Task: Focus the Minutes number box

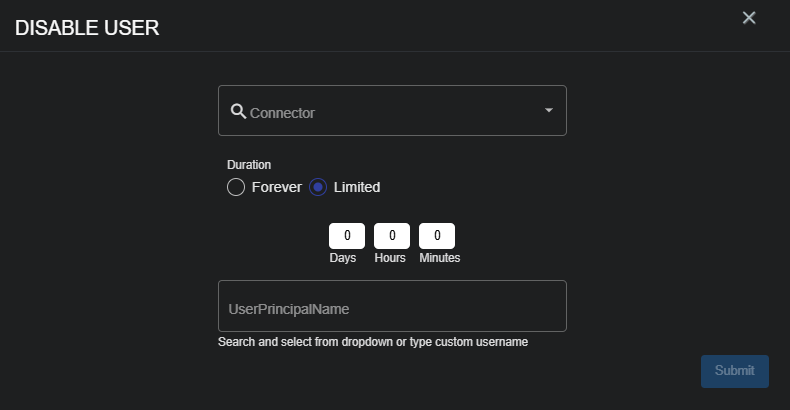Action: click(437, 236)
